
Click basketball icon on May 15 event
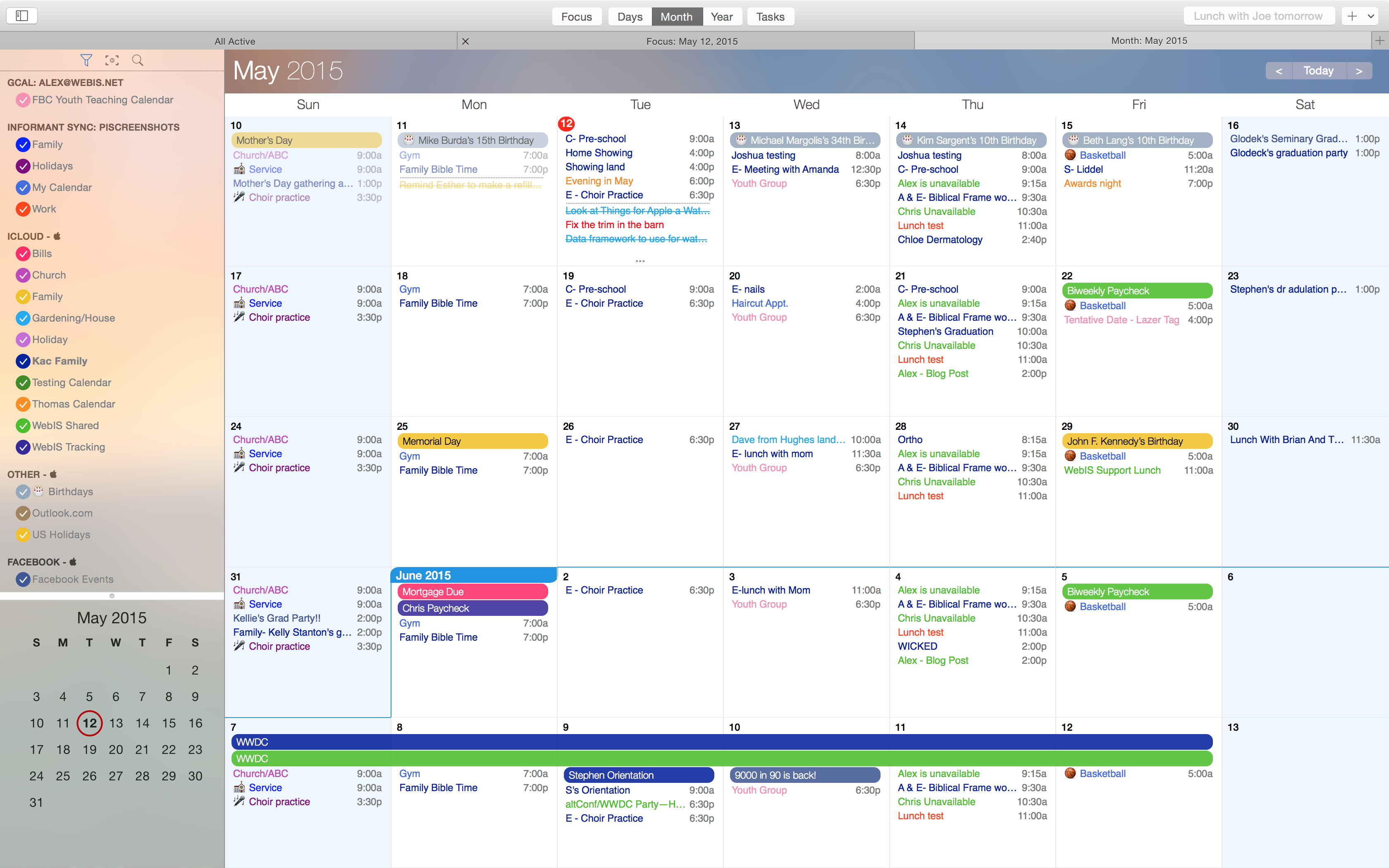tap(1070, 155)
